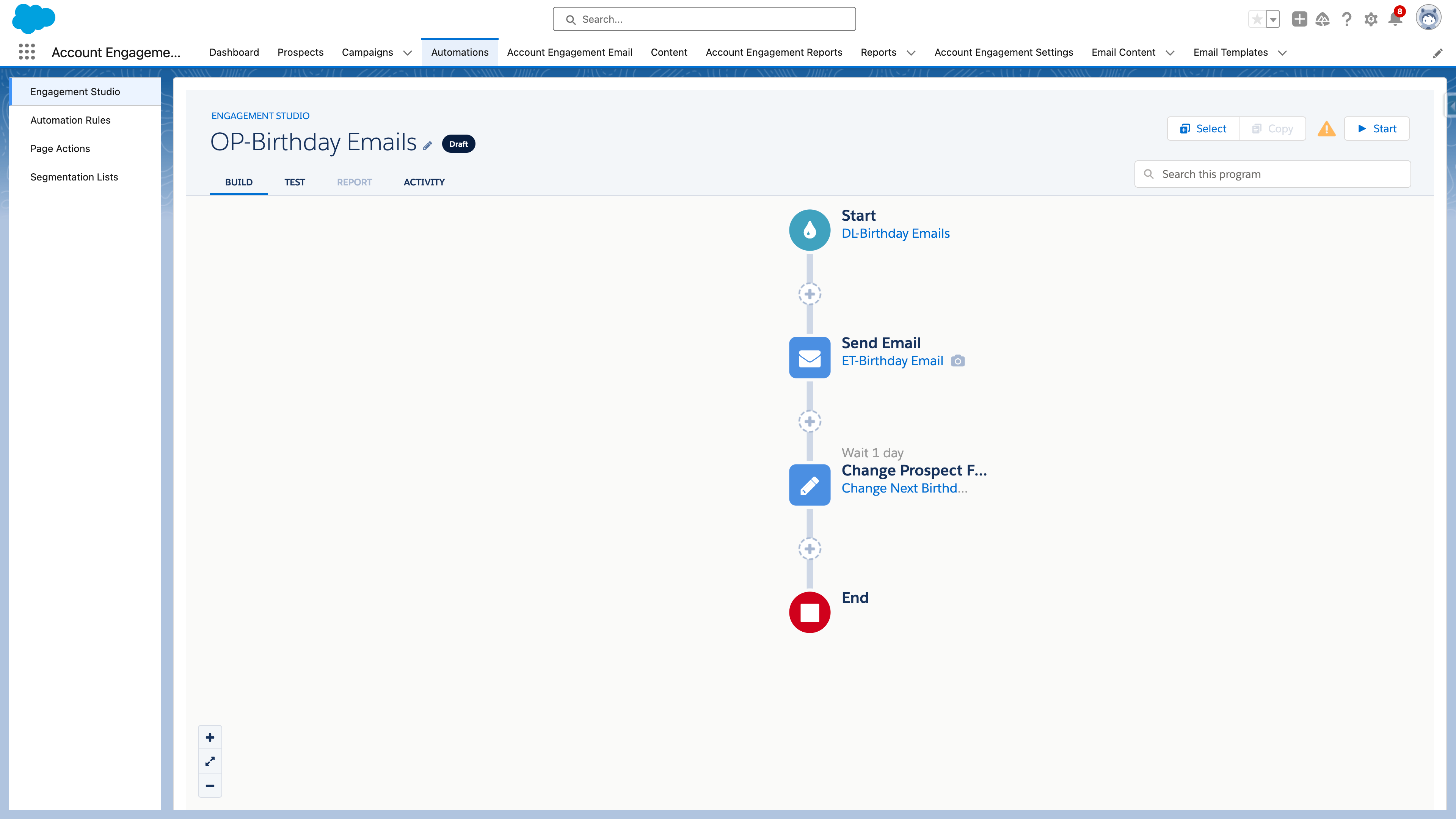The image size is (1456, 819).
Task: Click the Start step droplet icon
Action: [x=810, y=229]
